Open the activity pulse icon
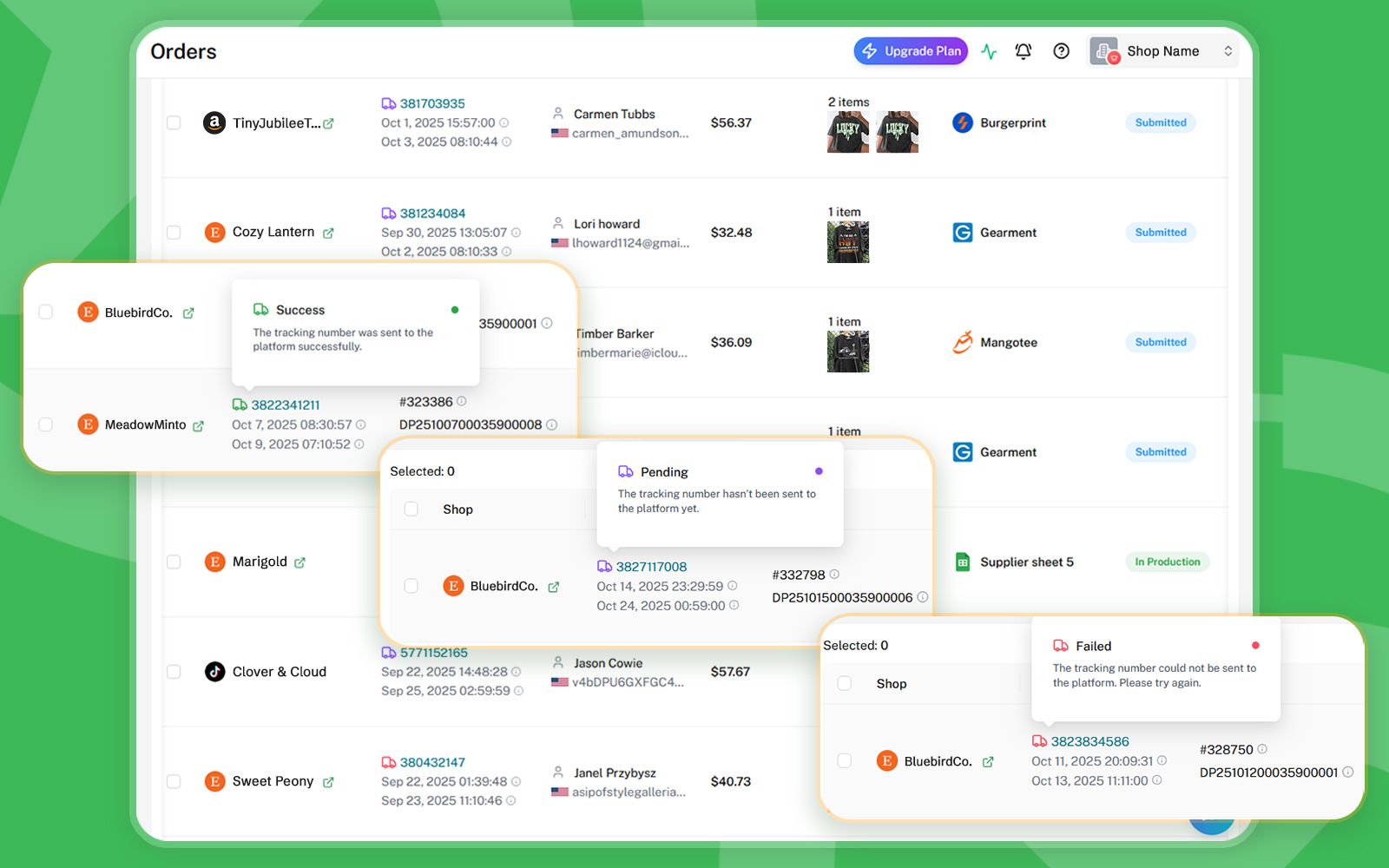1389x868 pixels. point(989,51)
